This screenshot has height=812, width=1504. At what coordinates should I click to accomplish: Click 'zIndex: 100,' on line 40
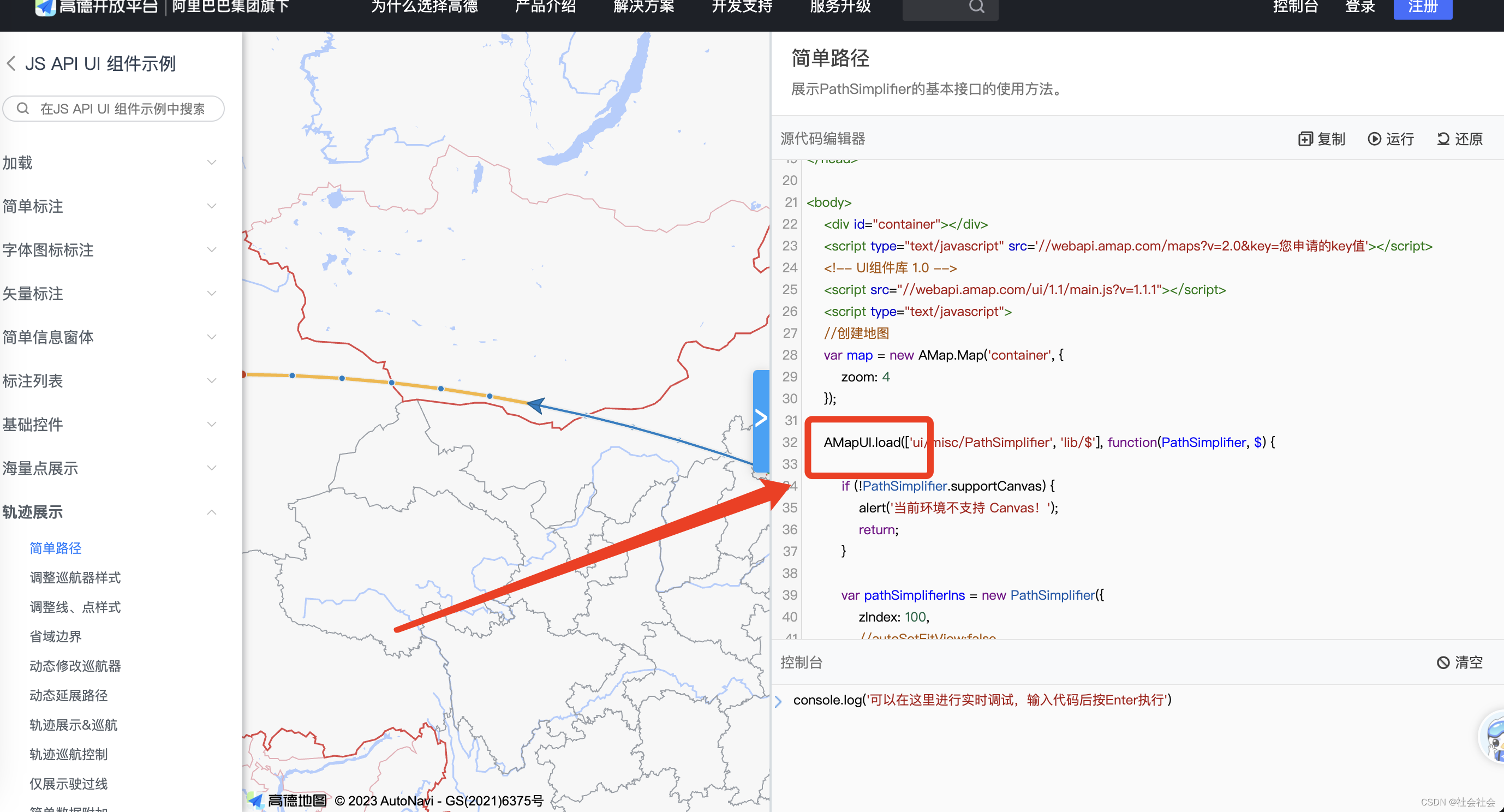894,617
